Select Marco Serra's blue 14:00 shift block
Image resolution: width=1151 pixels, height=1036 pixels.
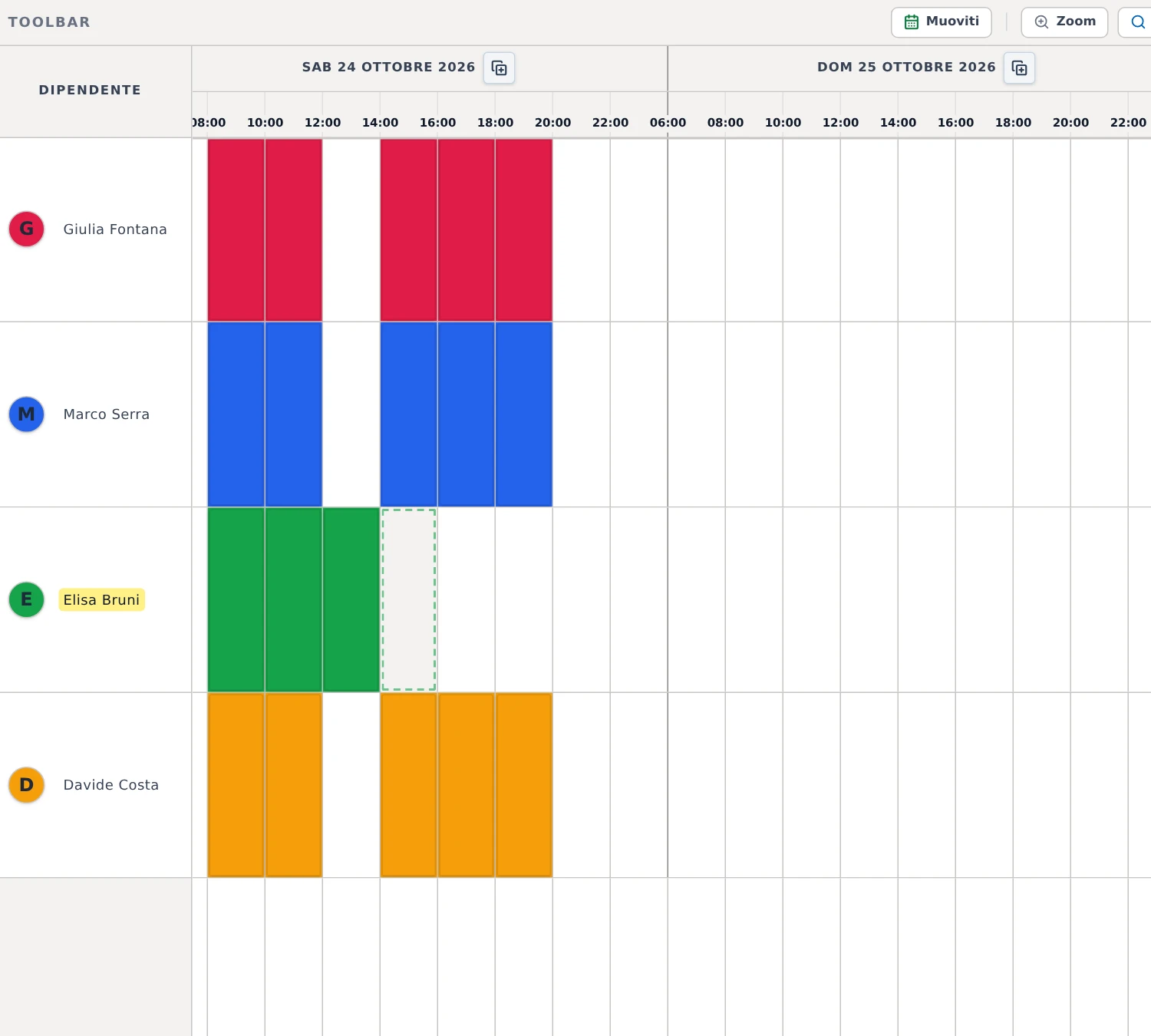[409, 414]
